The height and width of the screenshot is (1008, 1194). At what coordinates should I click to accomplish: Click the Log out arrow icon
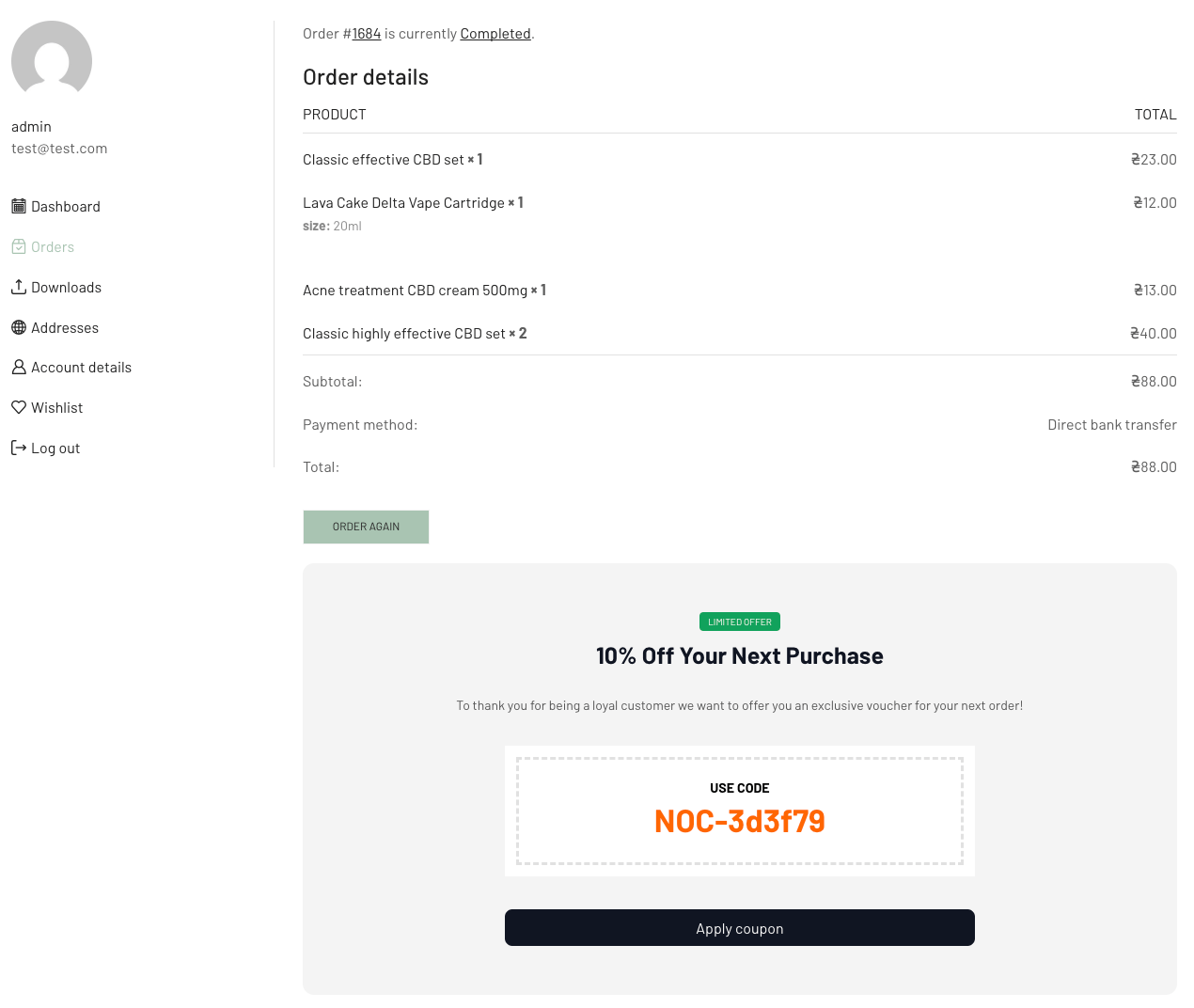pyautogui.click(x=19, y=448)
